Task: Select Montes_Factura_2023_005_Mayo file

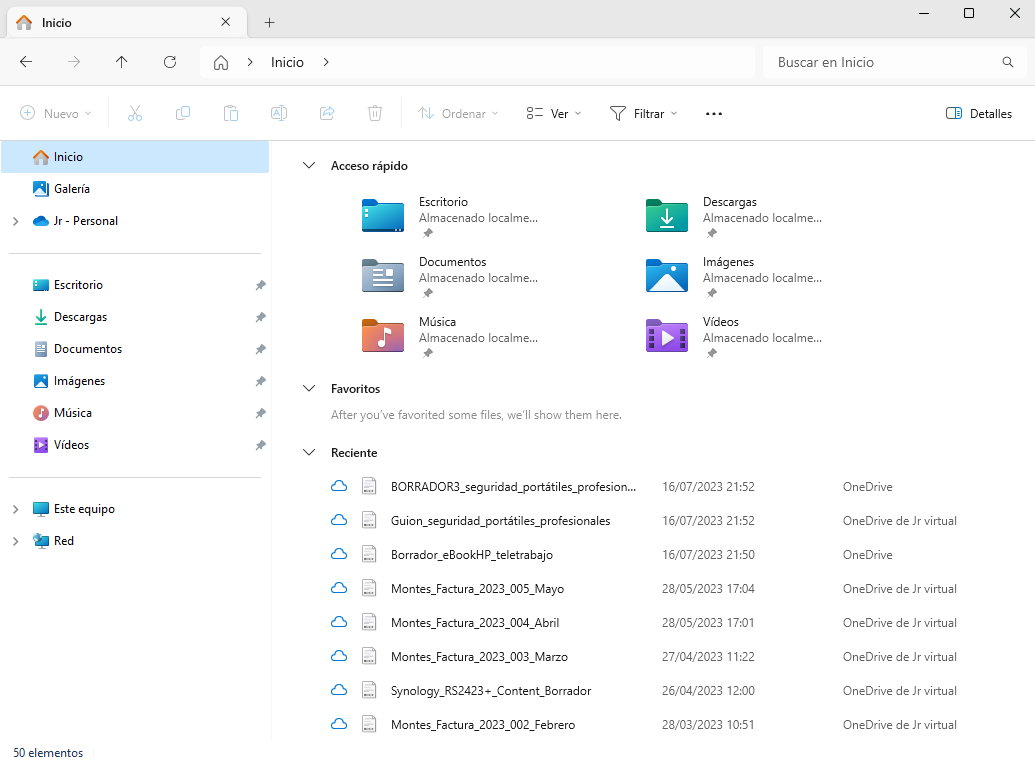Action: coord(477,589)
